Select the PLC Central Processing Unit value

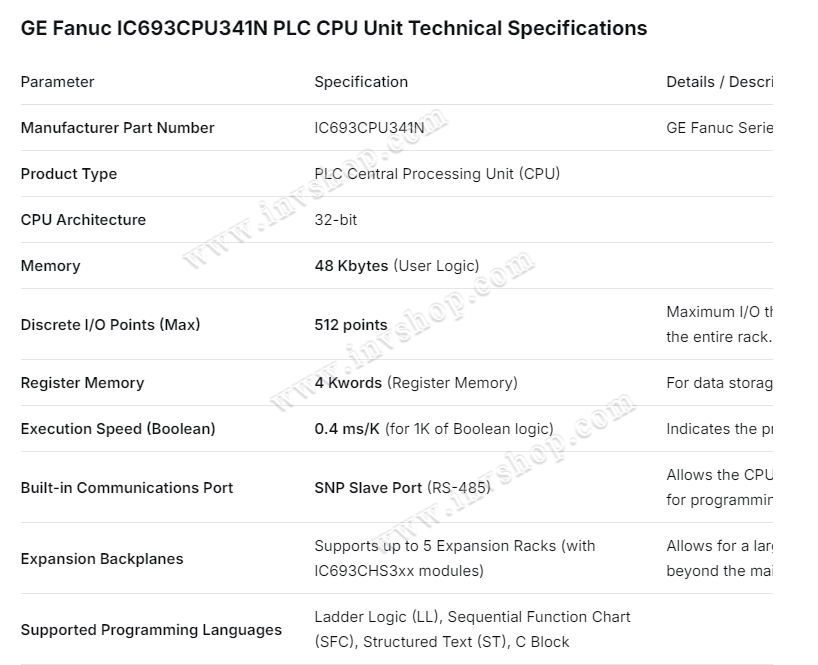click(437, 174)
